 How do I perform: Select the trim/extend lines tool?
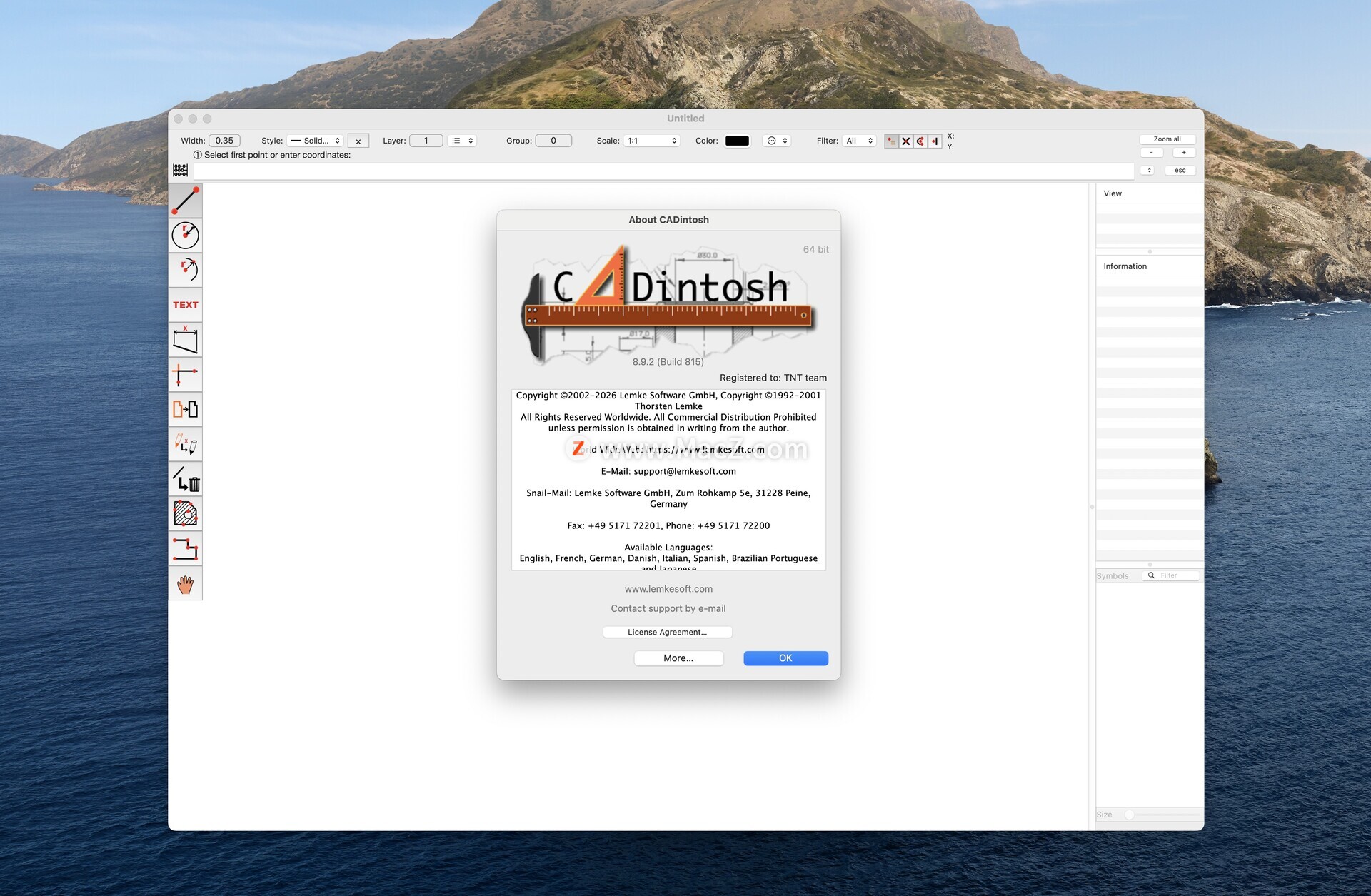pyautogui.click(x=186, y=374)
